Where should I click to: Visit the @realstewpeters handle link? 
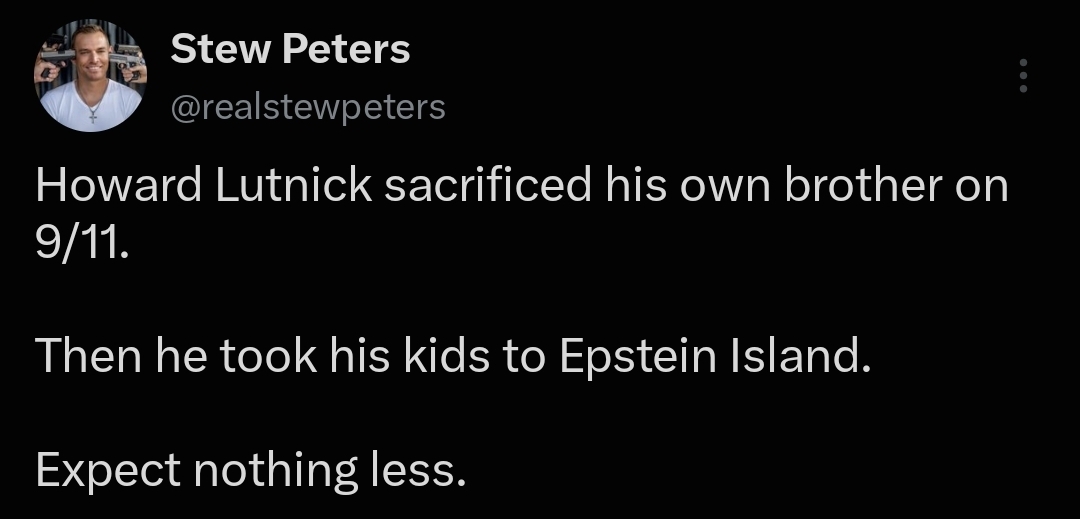pyautogui.click(x=308, y=108)
